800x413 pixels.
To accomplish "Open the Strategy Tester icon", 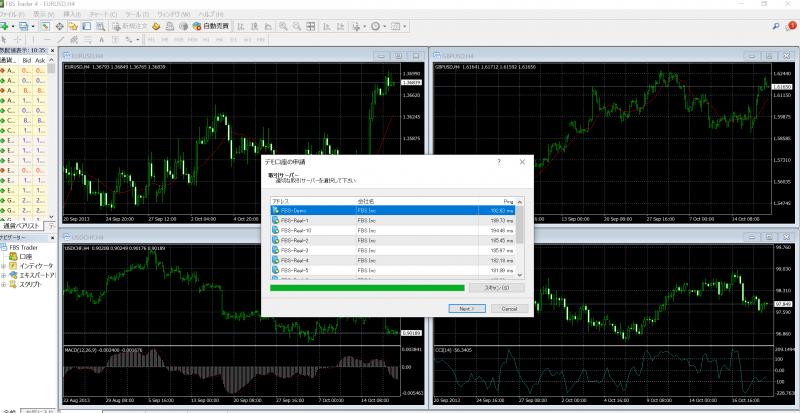I will 101,26.
